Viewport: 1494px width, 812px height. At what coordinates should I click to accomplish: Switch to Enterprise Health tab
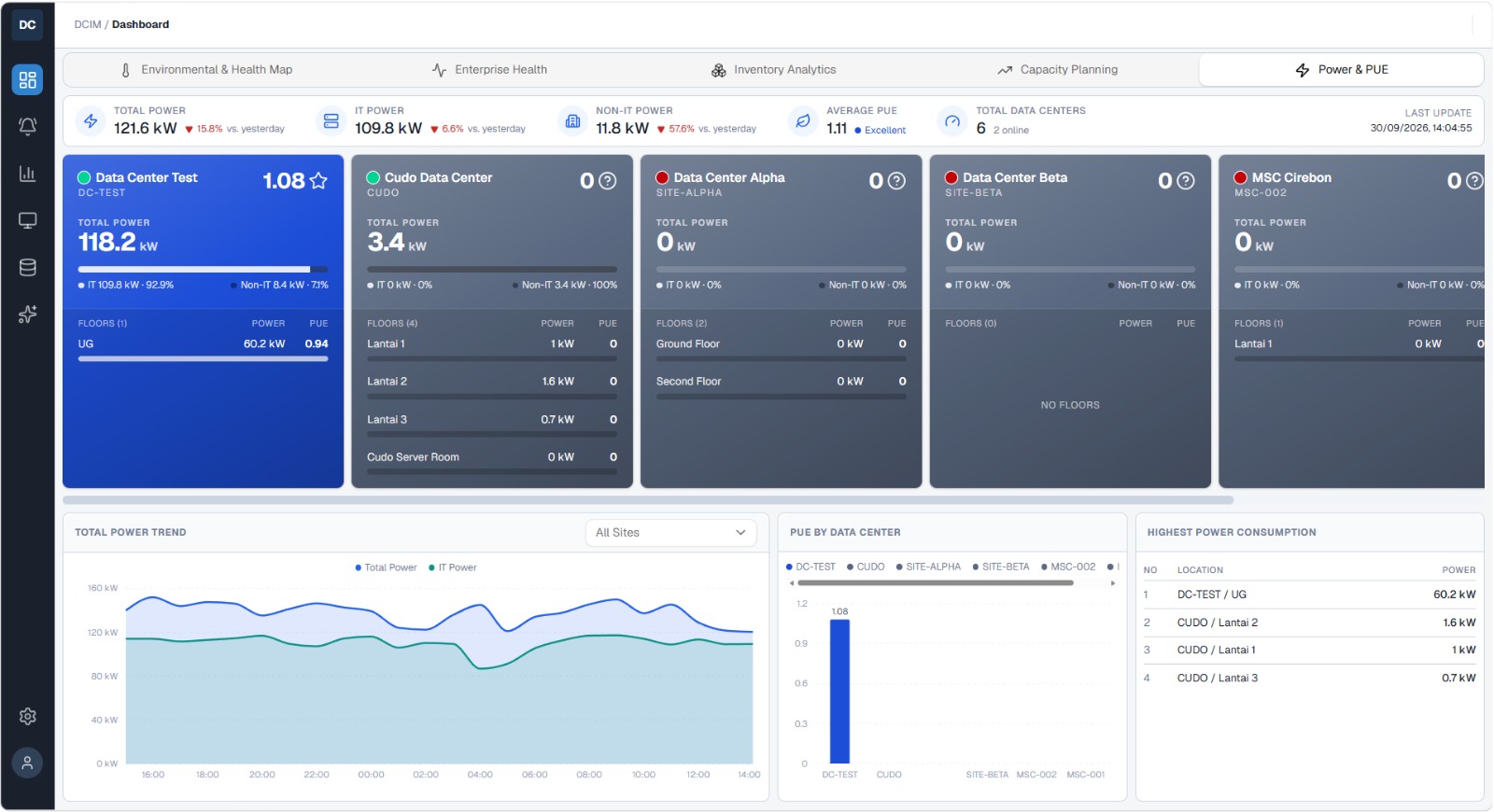tap(489, 70)
